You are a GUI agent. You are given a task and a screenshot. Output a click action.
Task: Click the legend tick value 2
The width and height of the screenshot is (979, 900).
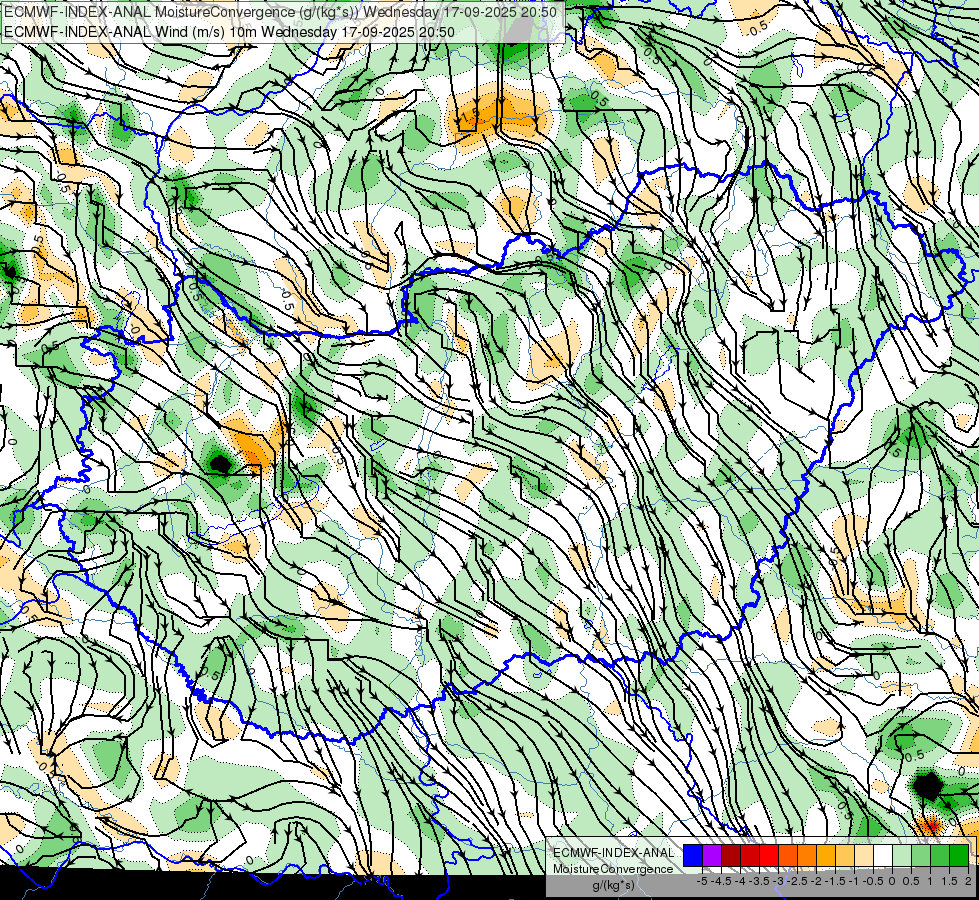pos(970,881)
